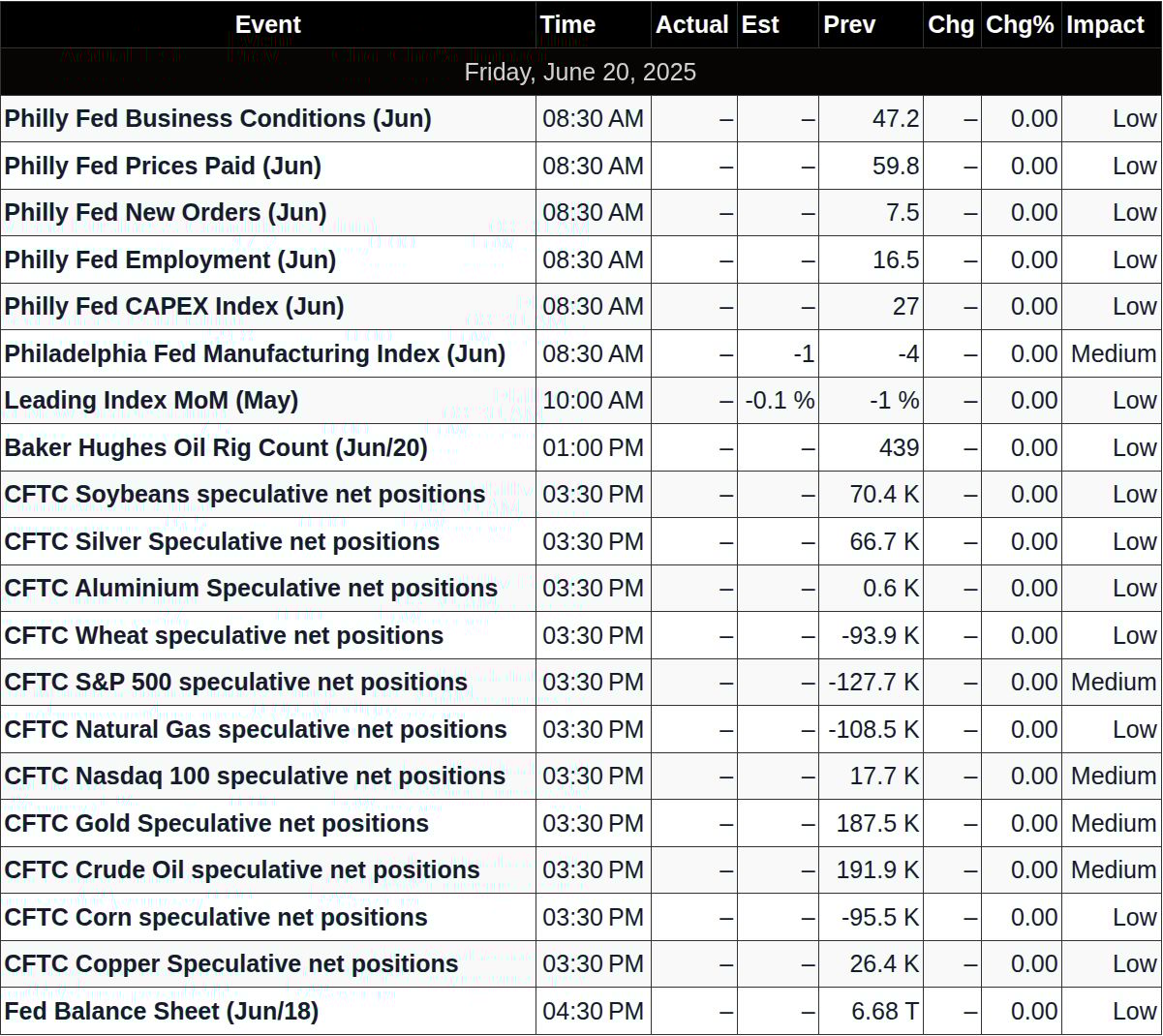Image resolution: width=1163 pixels, height=1036 pixels.
Task: Select CFTC S&P 500 speculative net positions
Action: 236,683
